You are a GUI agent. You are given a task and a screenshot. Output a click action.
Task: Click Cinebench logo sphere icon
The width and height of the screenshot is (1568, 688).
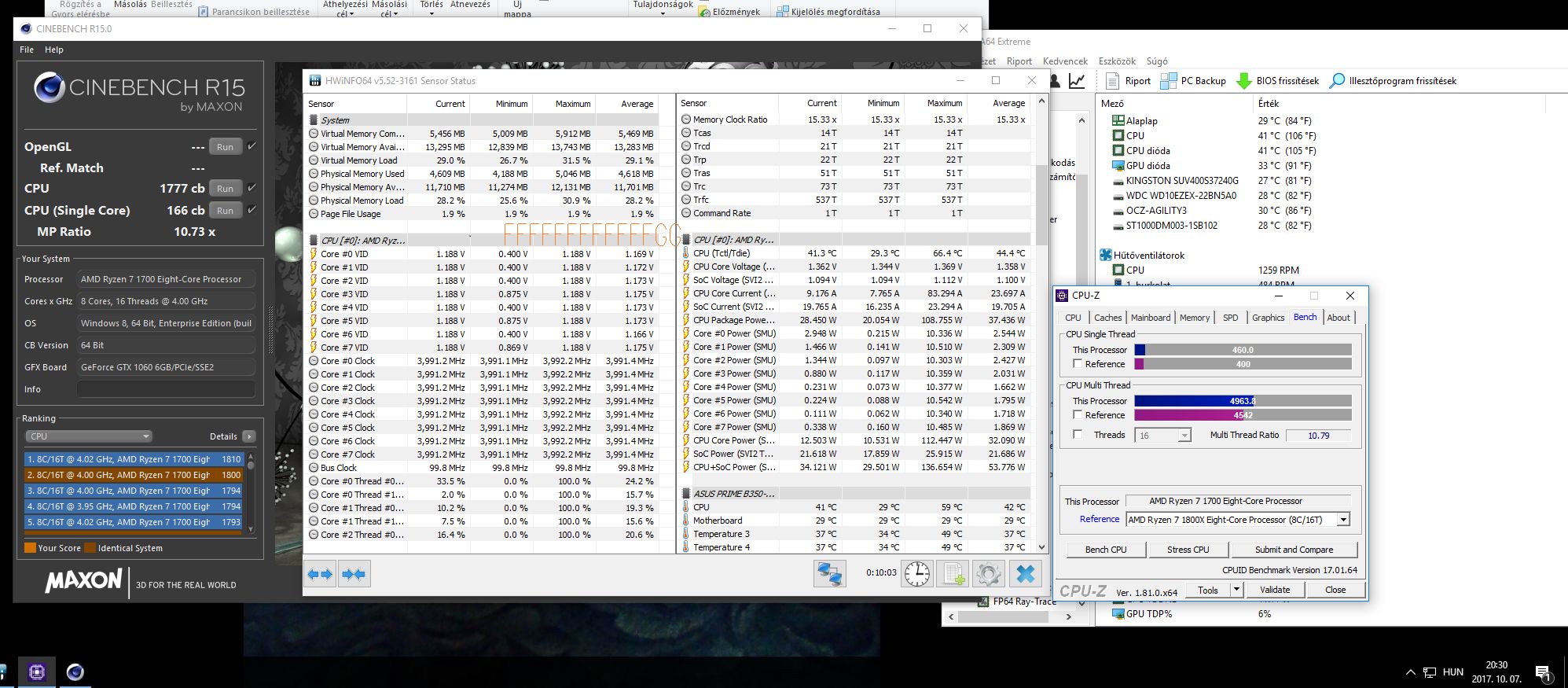tap(49, 87)
